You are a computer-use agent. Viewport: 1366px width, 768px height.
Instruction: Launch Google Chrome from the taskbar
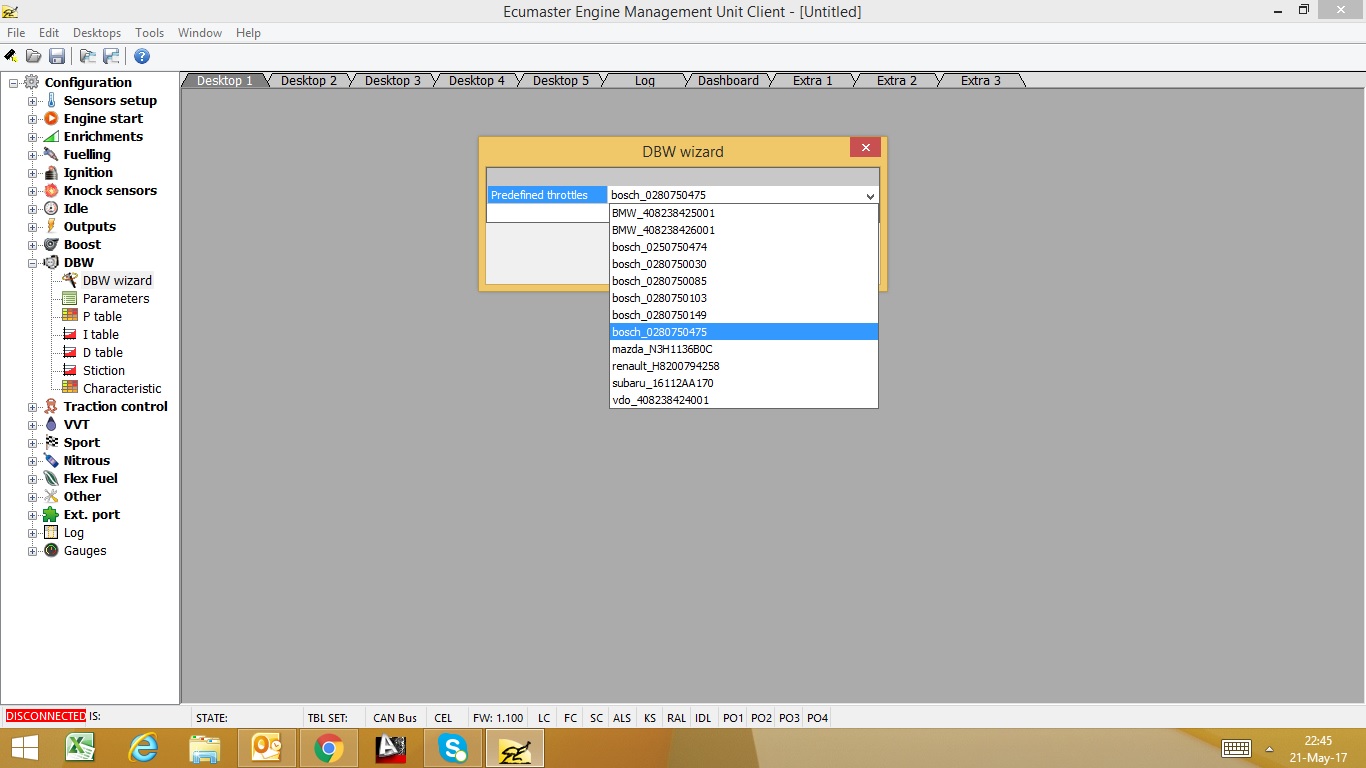pyautogui.click(x=328, y=748)
